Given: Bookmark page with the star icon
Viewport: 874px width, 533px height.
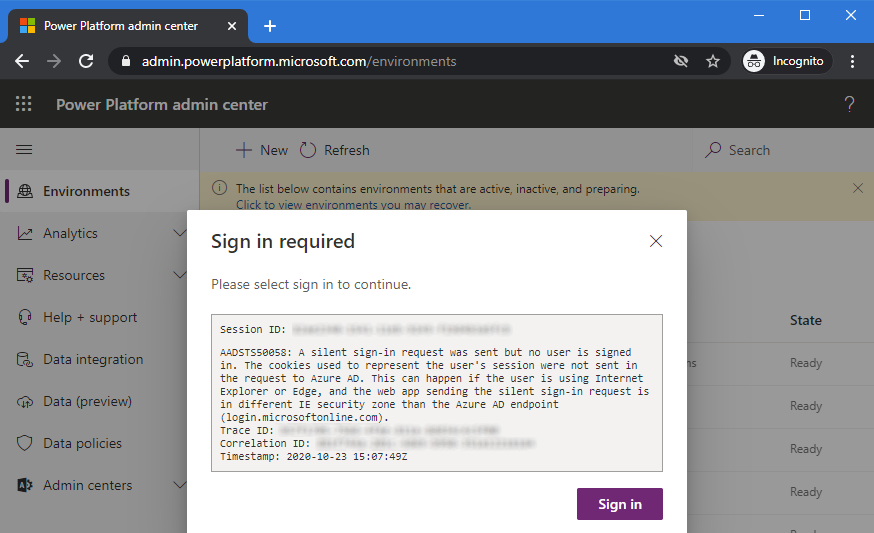Looking at the screenshot, I should click(x=713, y=61).
